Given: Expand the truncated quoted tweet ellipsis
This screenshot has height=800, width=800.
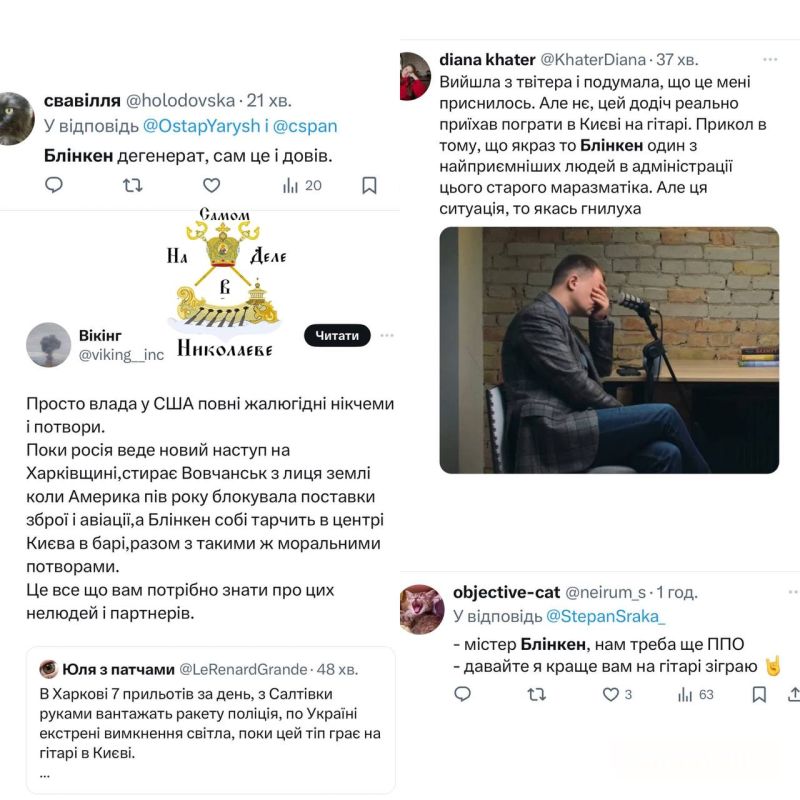Looking at the screenshot, I should 45,775.
